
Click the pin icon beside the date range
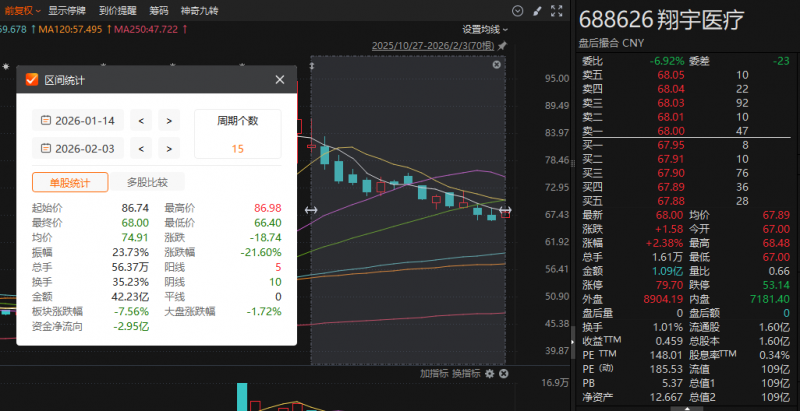pyautogui.click(x=503, y=46)
